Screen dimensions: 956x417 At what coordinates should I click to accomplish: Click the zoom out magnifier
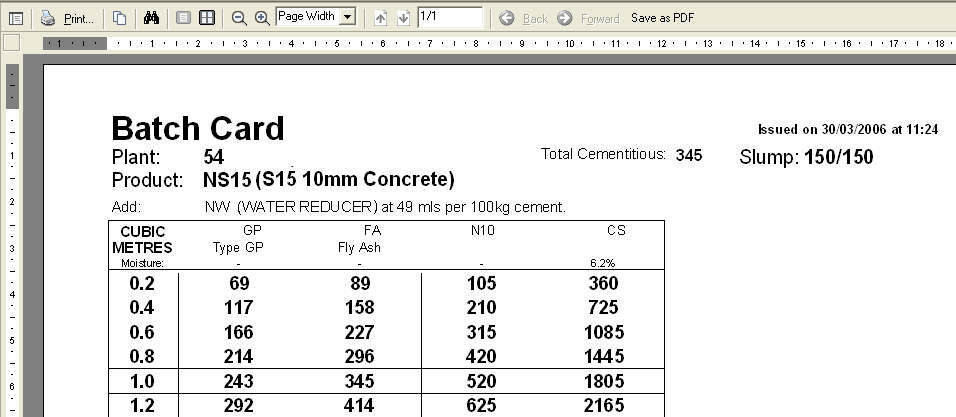[239, 18]
